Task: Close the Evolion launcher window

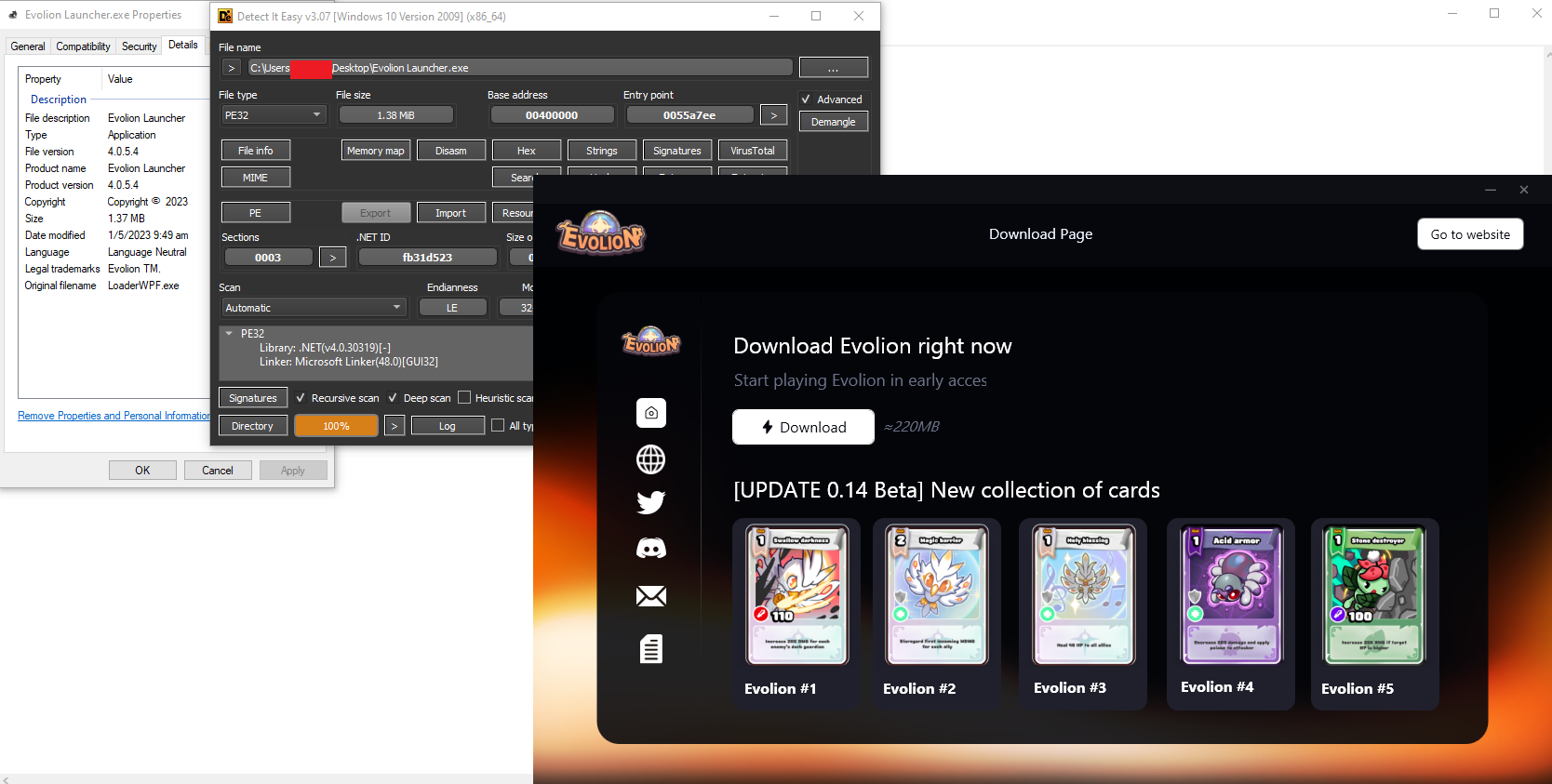Action: 1524,190
